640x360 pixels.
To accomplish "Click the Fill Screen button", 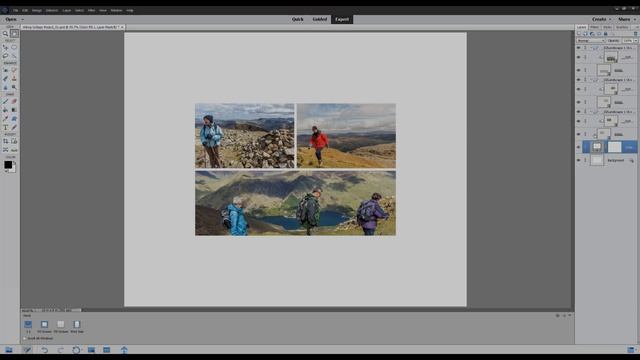I will [61, 327].
